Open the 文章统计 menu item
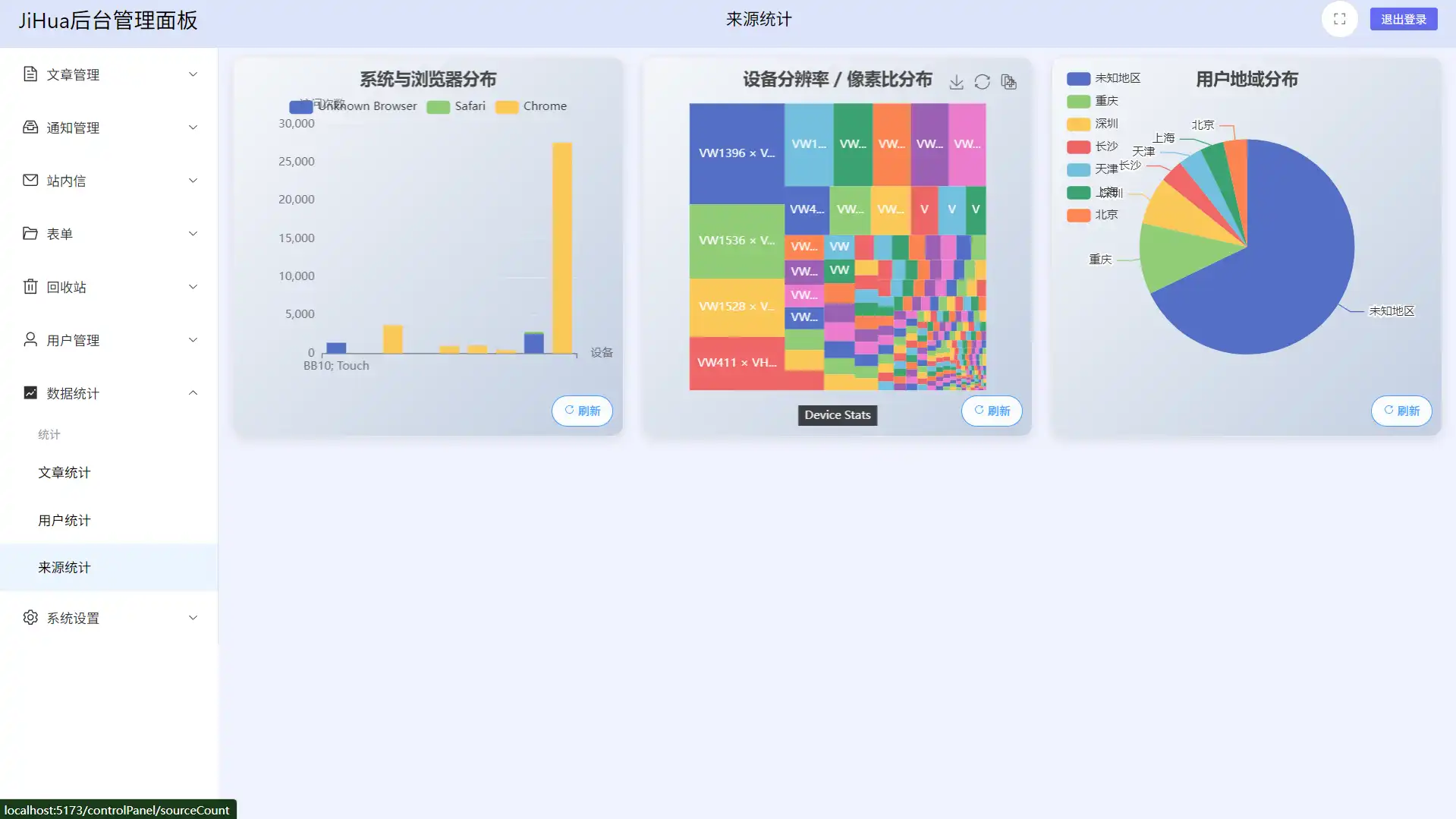Viewport: 1456px width, 819px height. pyautogui.click(x=64, y=473)
